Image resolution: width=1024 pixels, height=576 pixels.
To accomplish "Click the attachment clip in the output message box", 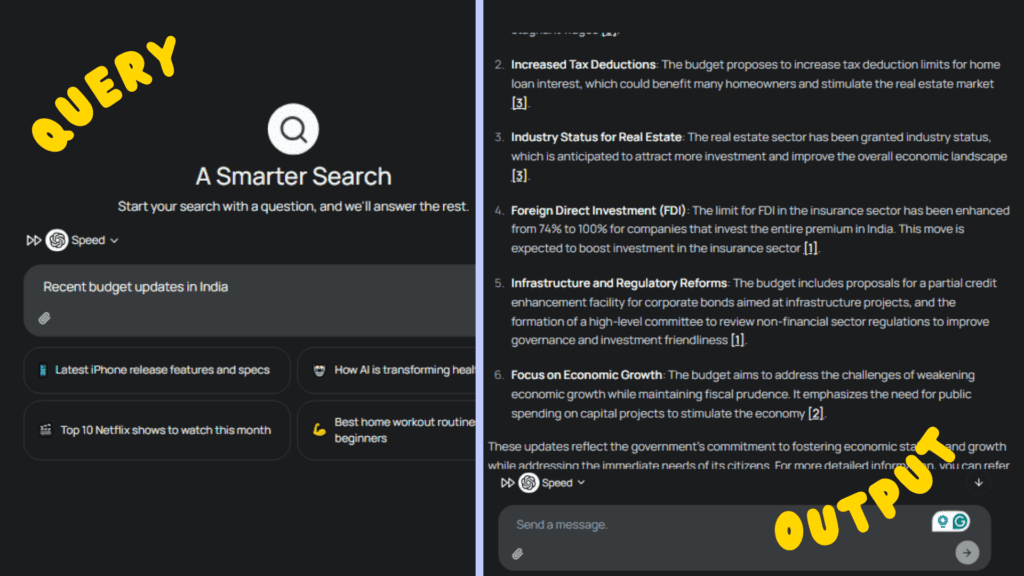I will click(518, 552).
